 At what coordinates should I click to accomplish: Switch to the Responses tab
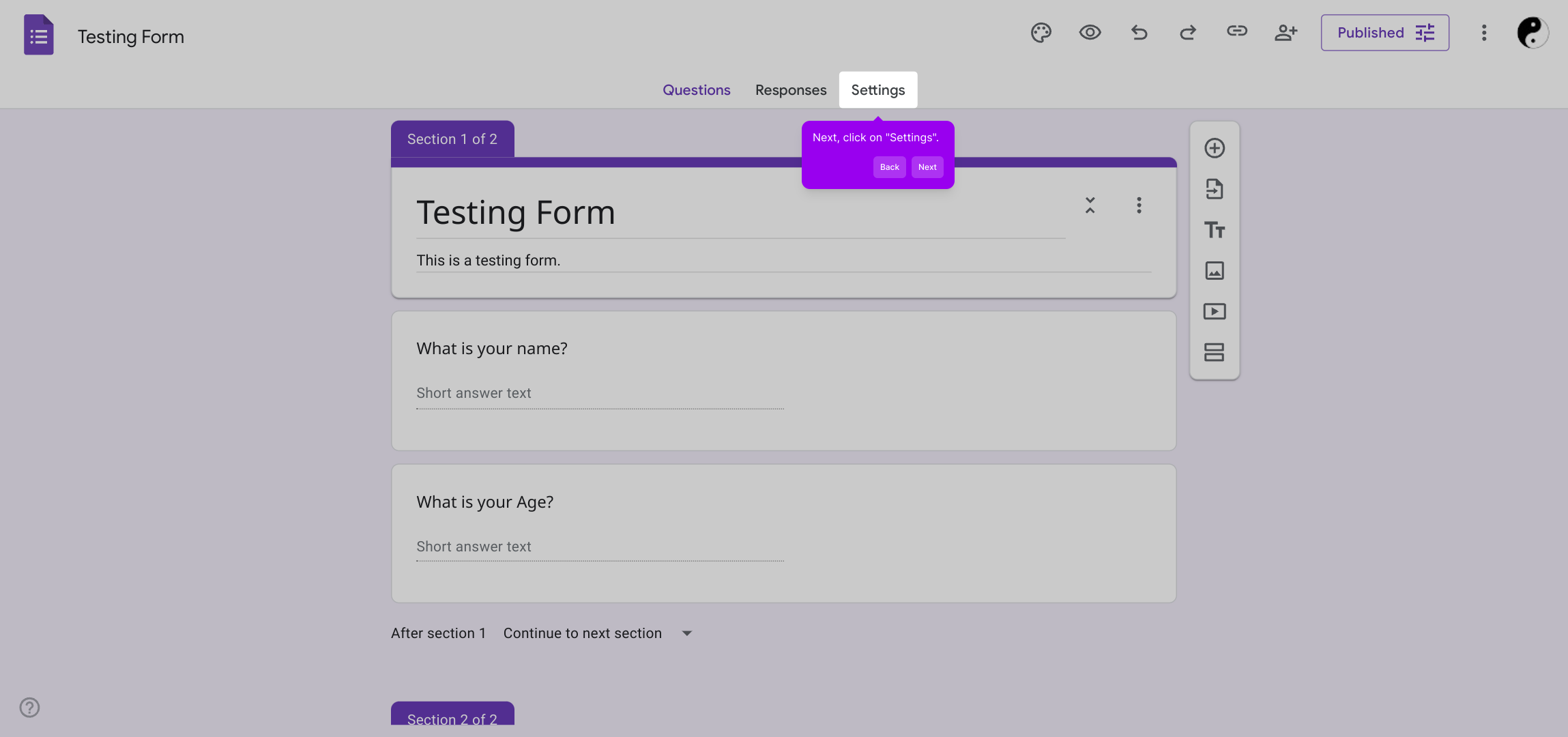(791, 90)
